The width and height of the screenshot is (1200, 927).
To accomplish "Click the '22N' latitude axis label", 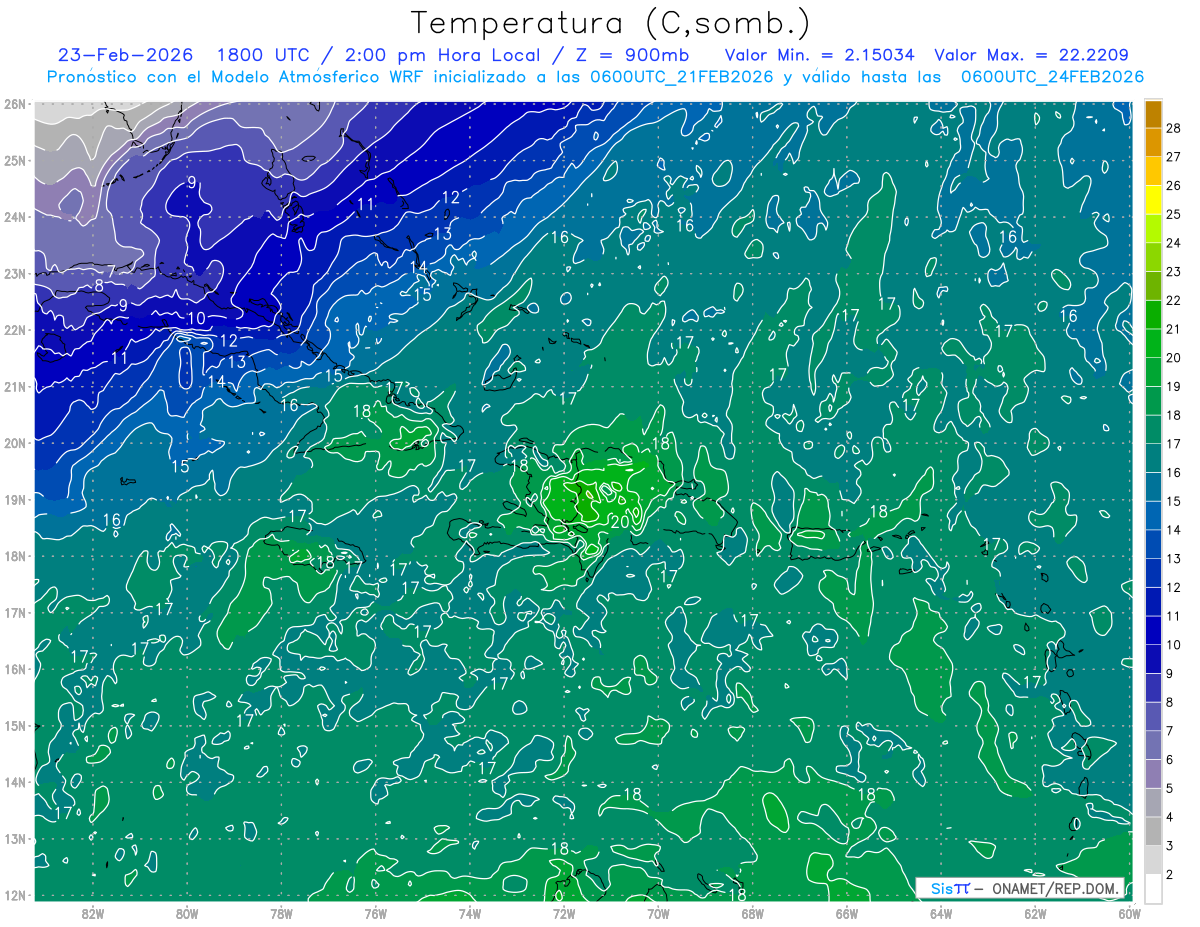I will click(14, 330).
